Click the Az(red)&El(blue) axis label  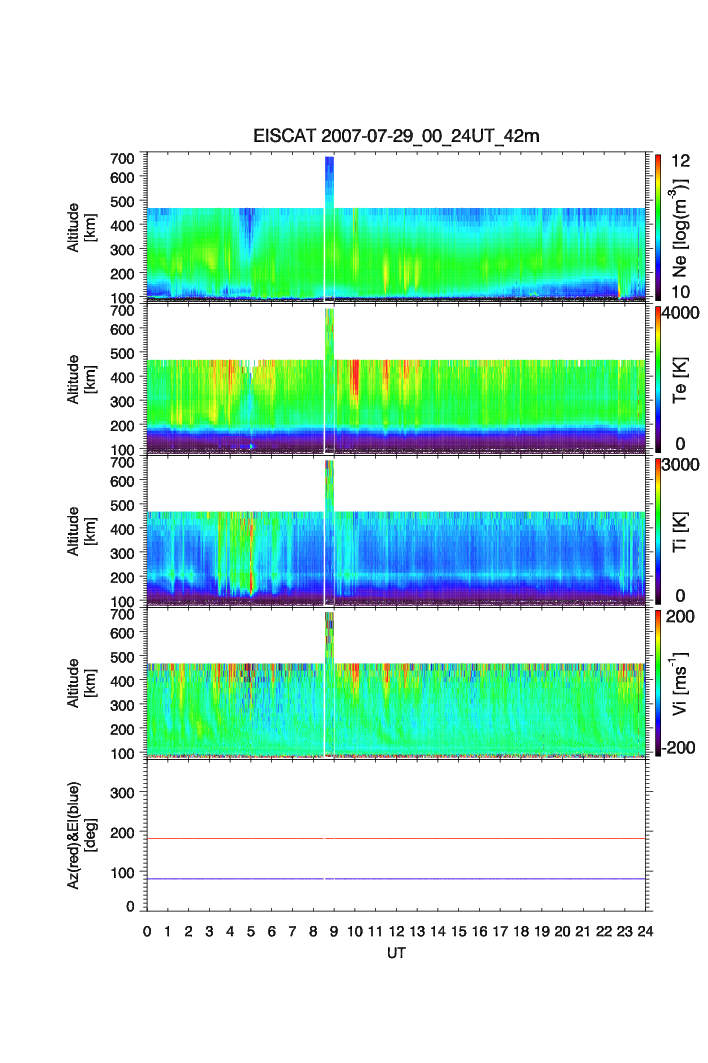[x=81, y=835]
